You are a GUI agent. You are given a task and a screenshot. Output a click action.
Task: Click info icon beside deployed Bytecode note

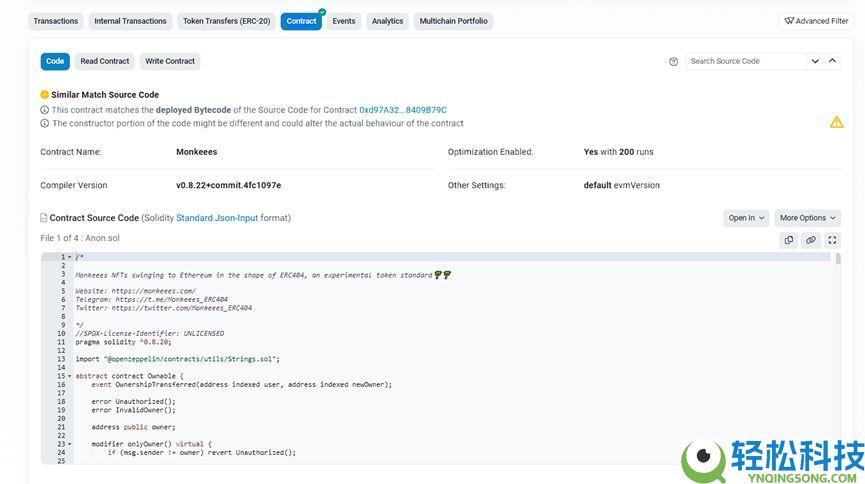[45, 110]
